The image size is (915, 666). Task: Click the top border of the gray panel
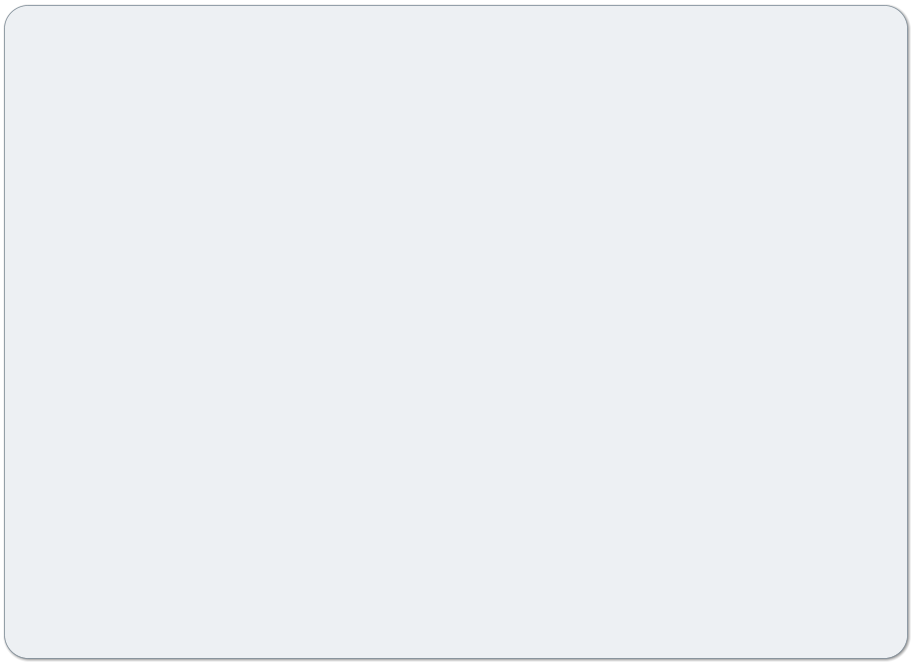tap(456, 6)
